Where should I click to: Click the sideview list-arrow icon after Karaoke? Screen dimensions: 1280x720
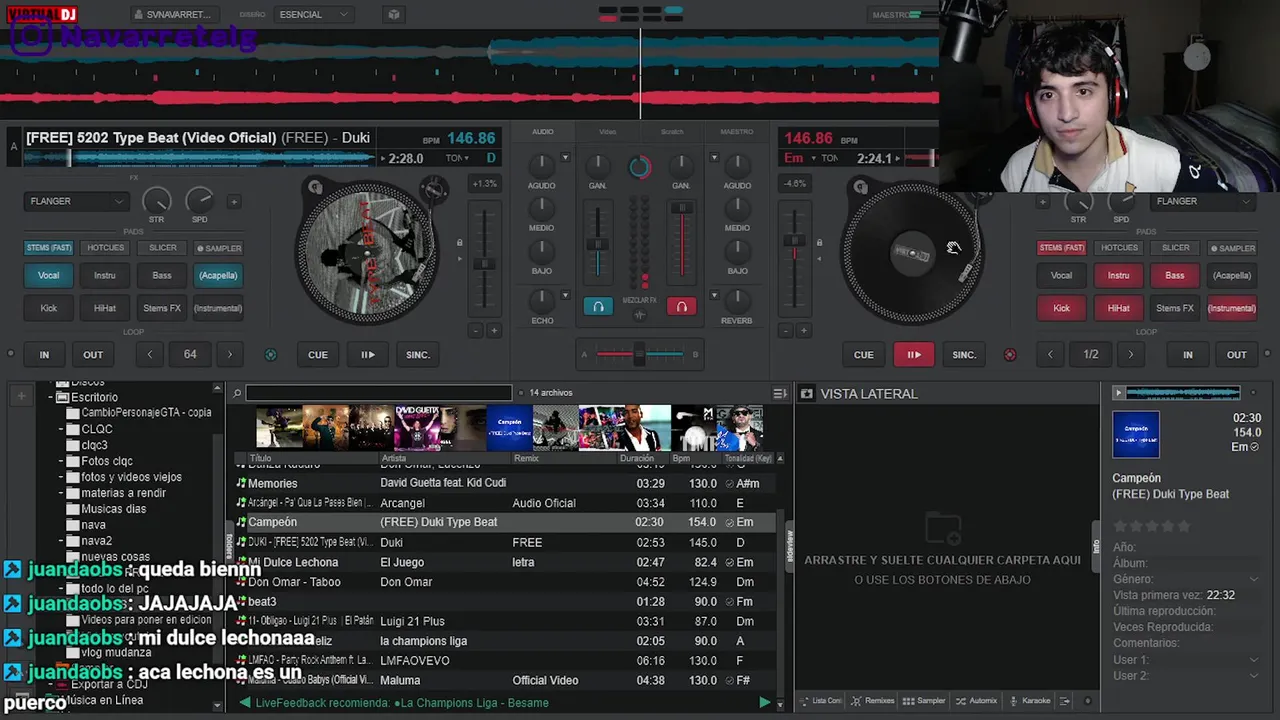tap(1065, 701)
